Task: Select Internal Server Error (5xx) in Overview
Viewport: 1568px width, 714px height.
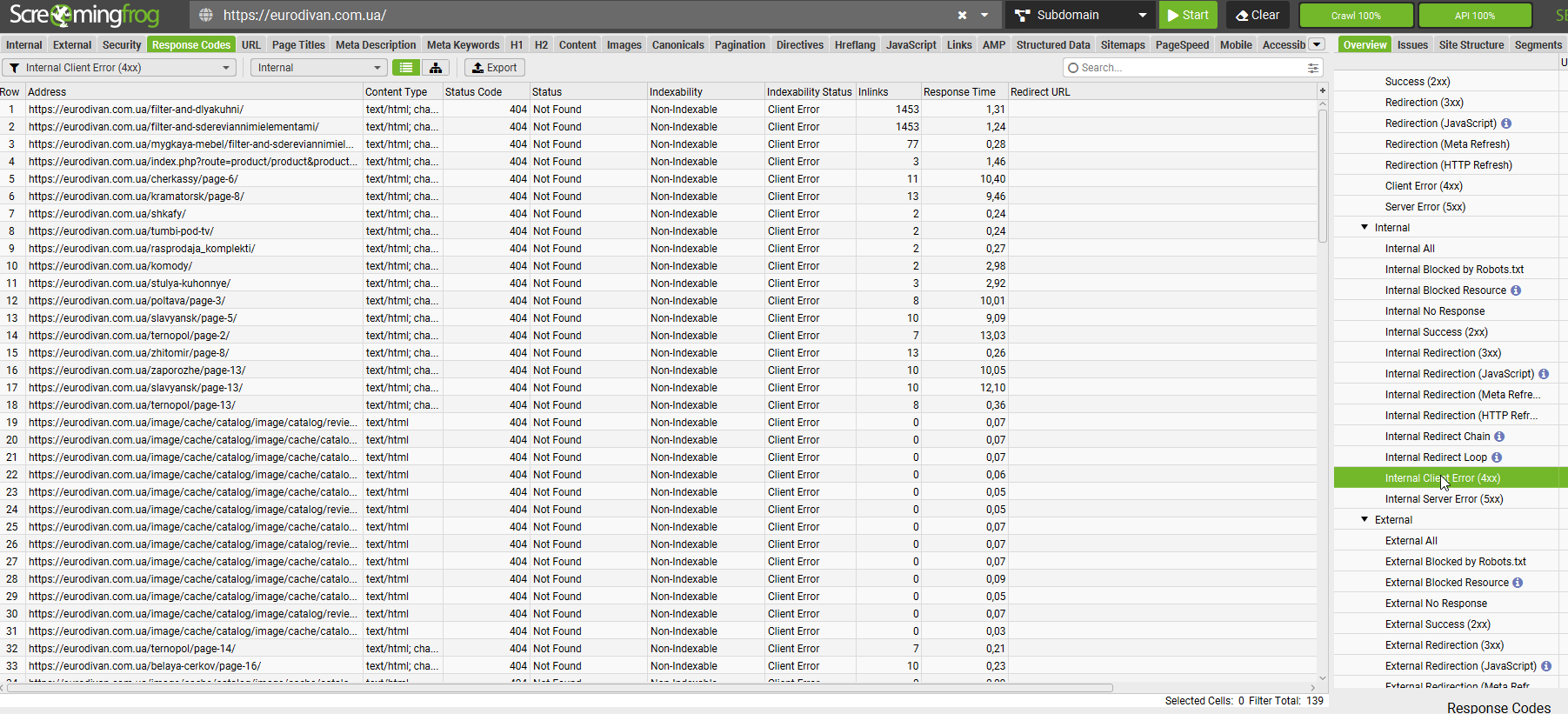Action: 1444,499
